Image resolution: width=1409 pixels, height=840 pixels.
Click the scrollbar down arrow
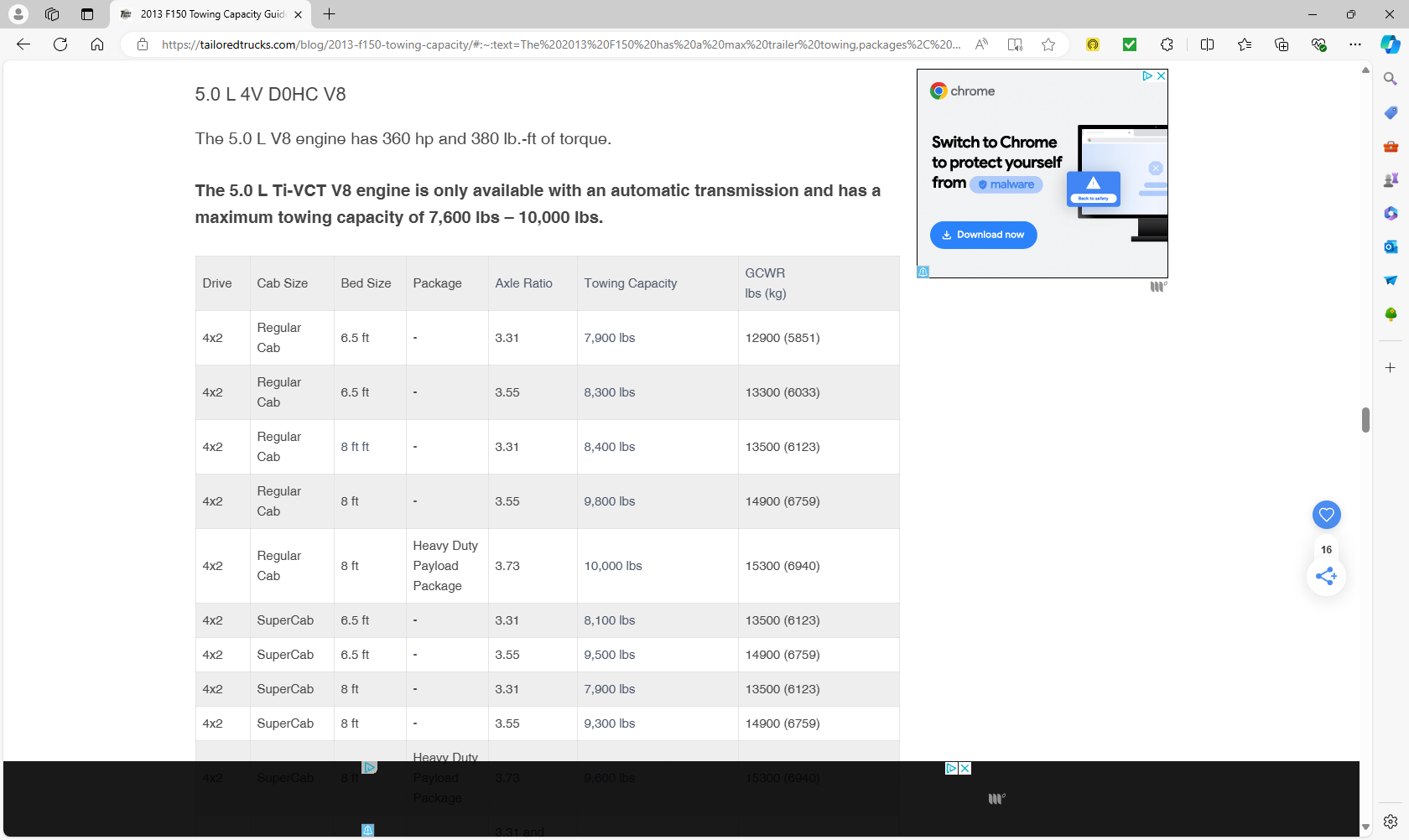[x=1365, y=827]
